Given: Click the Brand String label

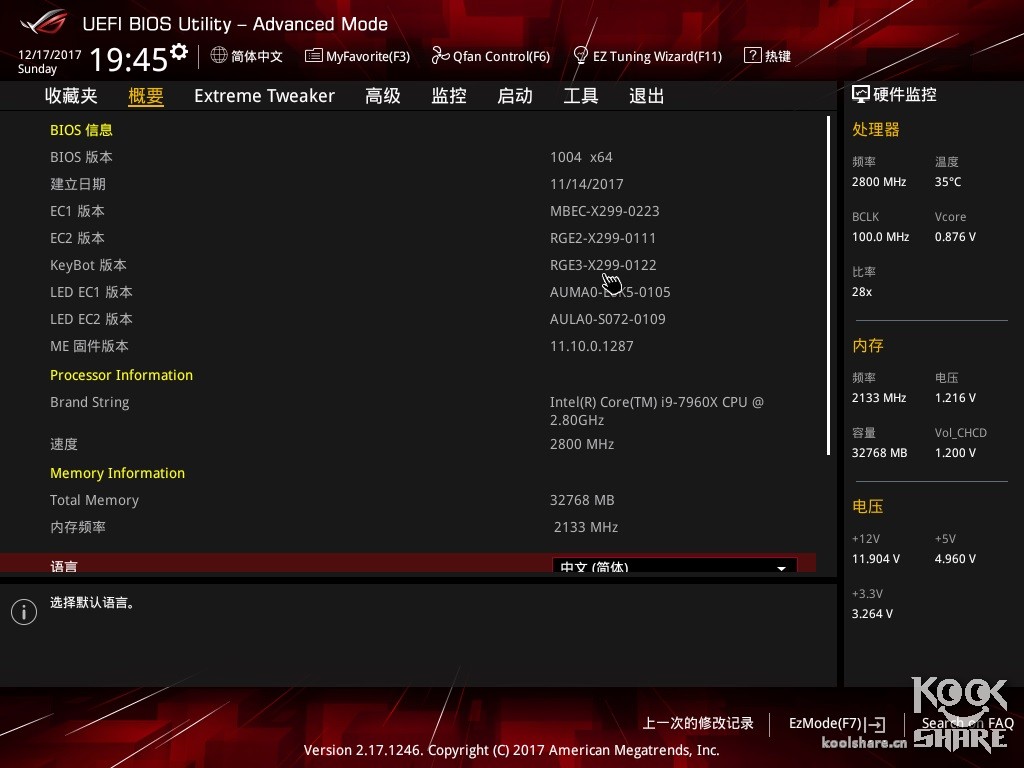Looking at the screenshot, I should (x=89, y=402).
